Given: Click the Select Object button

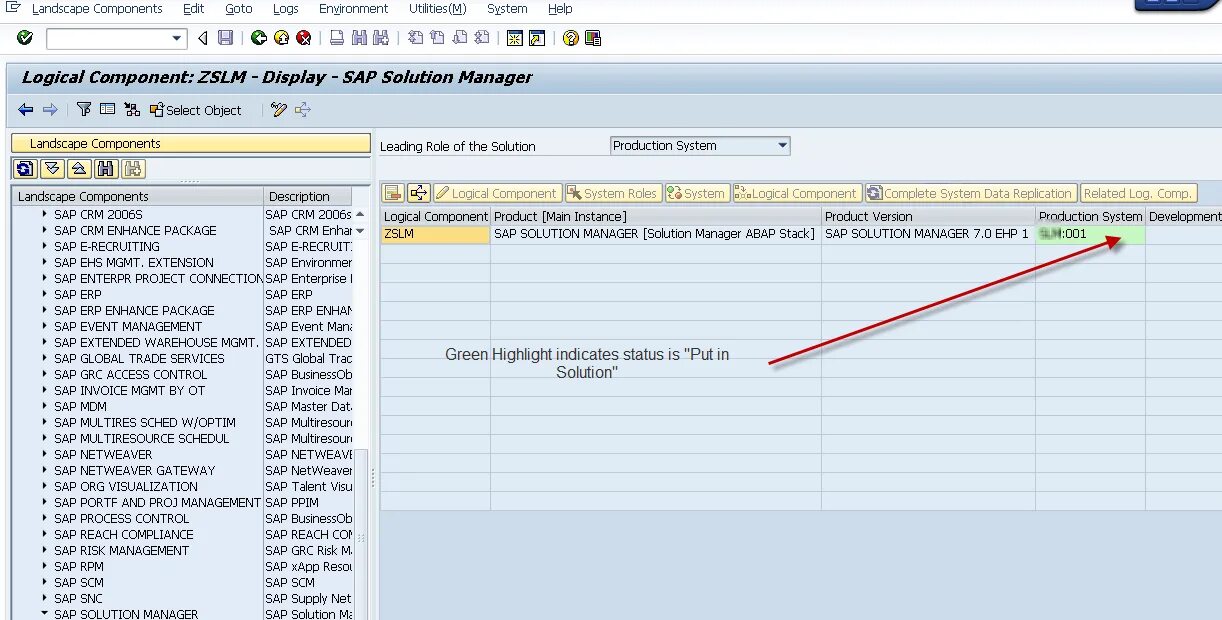Looking at the screenshot, I should (x=196, y=110).
